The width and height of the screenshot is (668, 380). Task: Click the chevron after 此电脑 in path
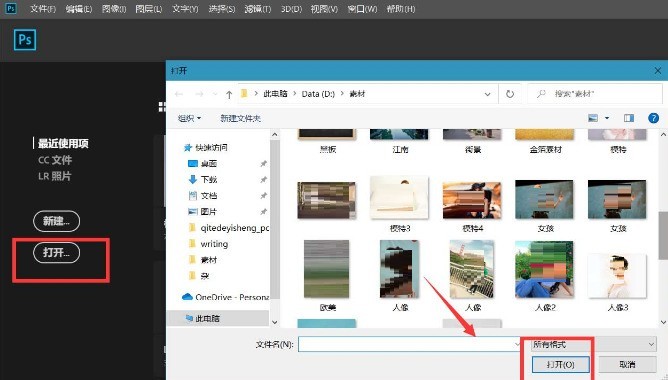tap(294, 93)
